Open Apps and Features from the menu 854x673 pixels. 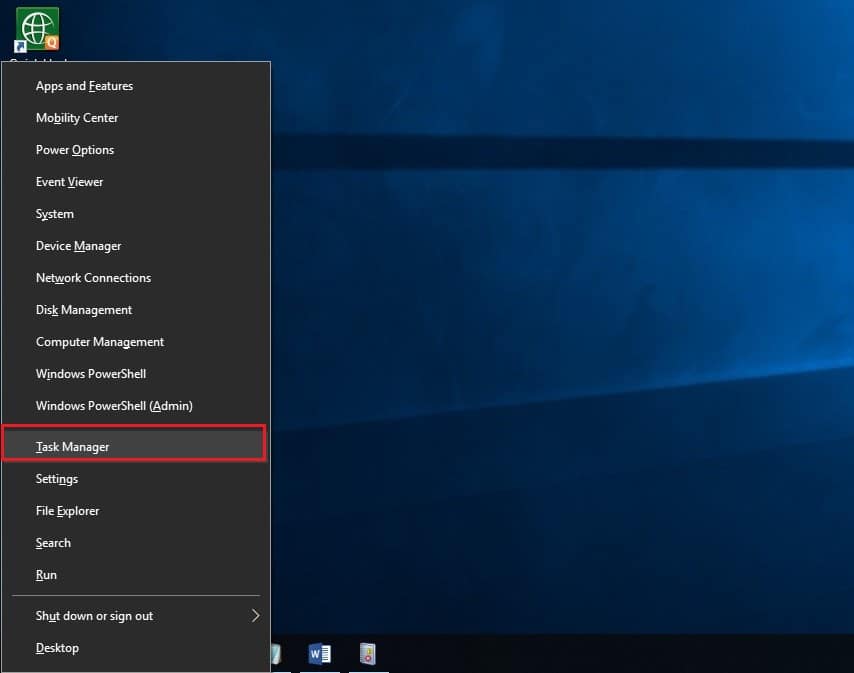(136, 86)
